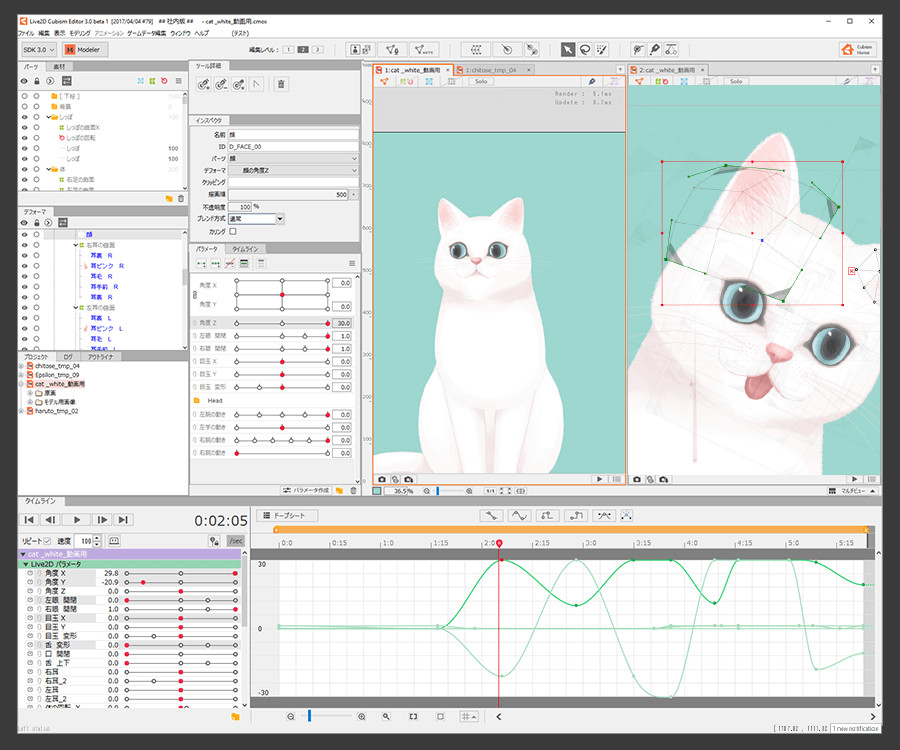Click the 角度 Z parameter slider
Screen dimensions: 900x750
(282, 323)
